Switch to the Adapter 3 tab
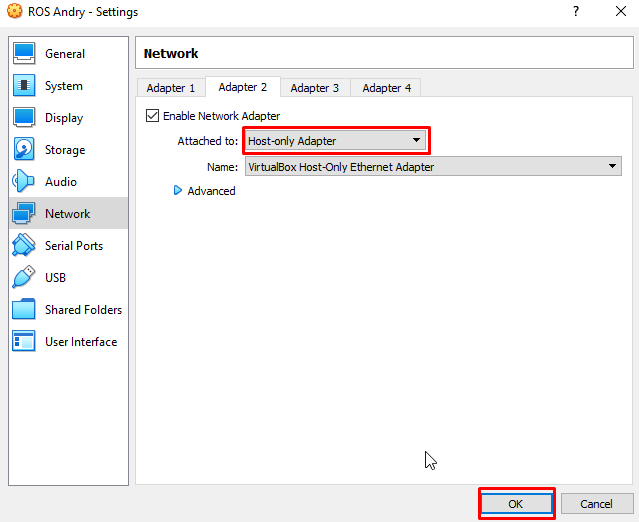639x522 pixels. click(314, 88)
